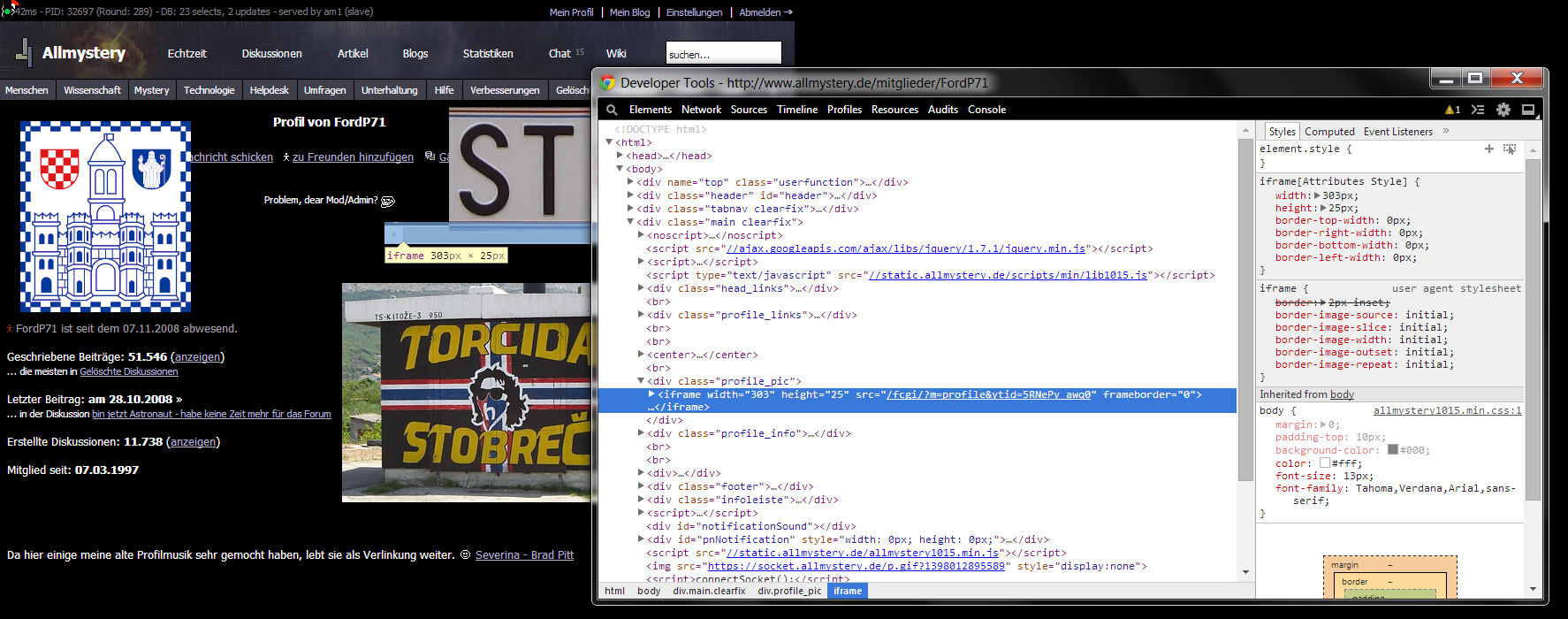Select 'body' breadcrumb in DevTools
The width and height of the screenshot is (1568, 619).
click(x=649, y=591)
